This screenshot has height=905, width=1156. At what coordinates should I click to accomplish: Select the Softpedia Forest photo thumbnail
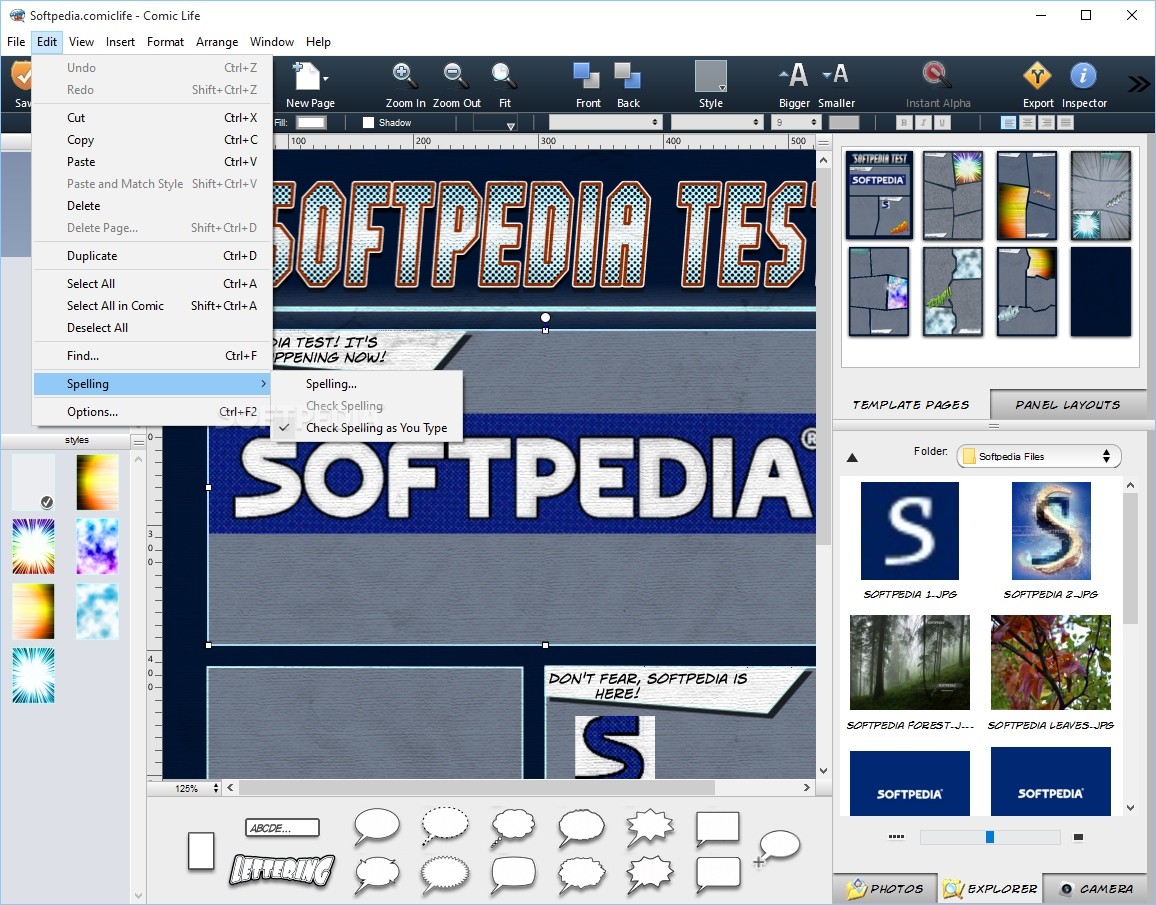(x=909, y=663)
